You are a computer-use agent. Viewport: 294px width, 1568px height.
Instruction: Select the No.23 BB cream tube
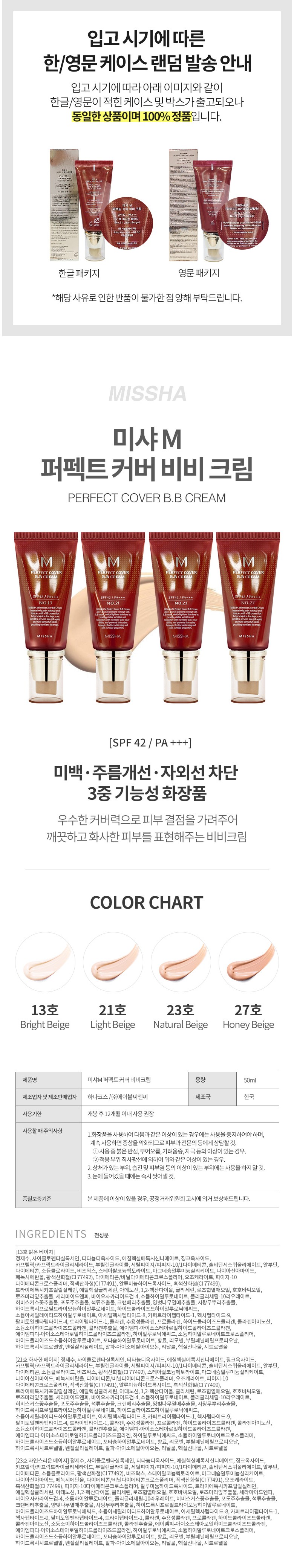(x=181, y=615)
